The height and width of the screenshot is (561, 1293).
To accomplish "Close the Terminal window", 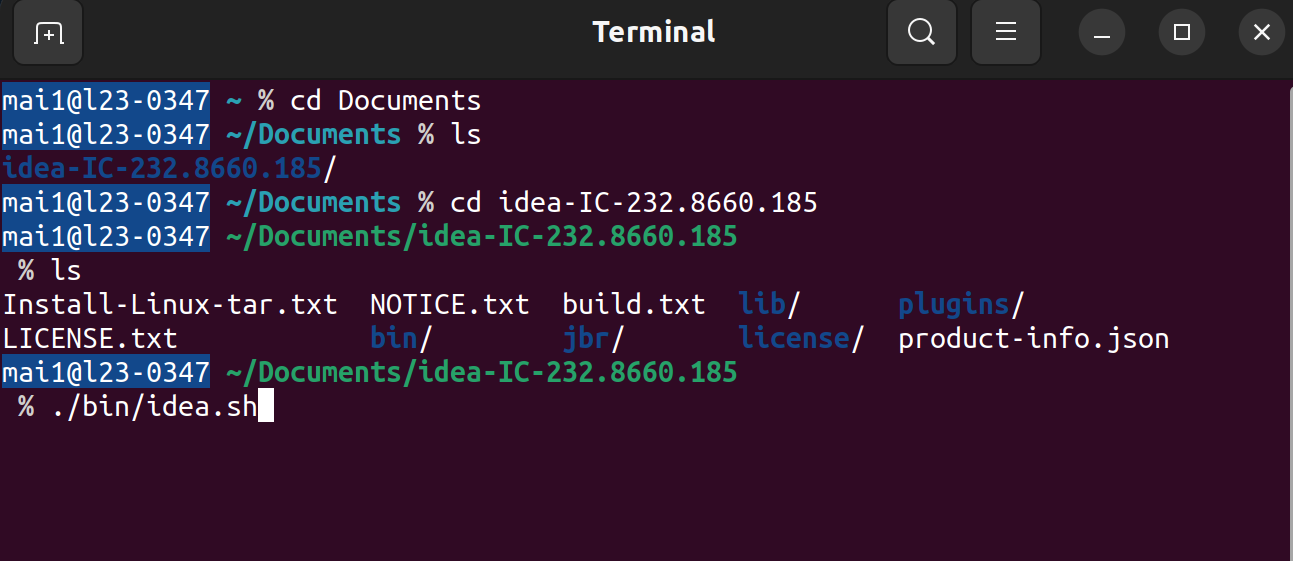I will (x=1262, y=33).
